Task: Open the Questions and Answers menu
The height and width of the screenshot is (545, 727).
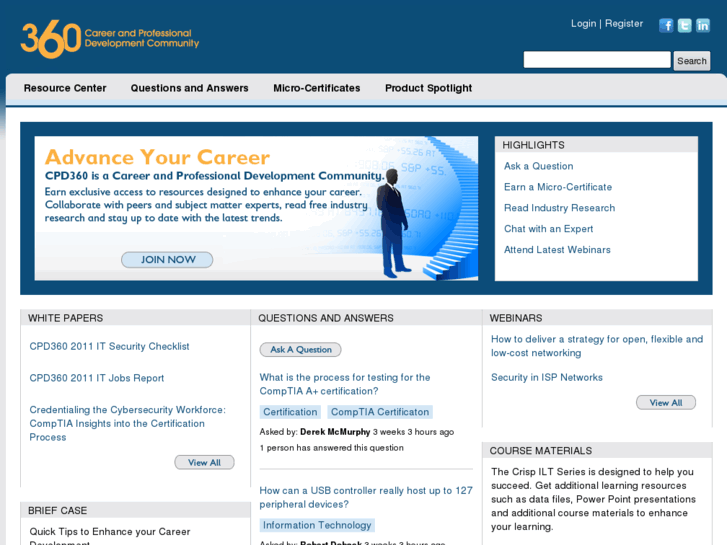Action: point(189,88)
